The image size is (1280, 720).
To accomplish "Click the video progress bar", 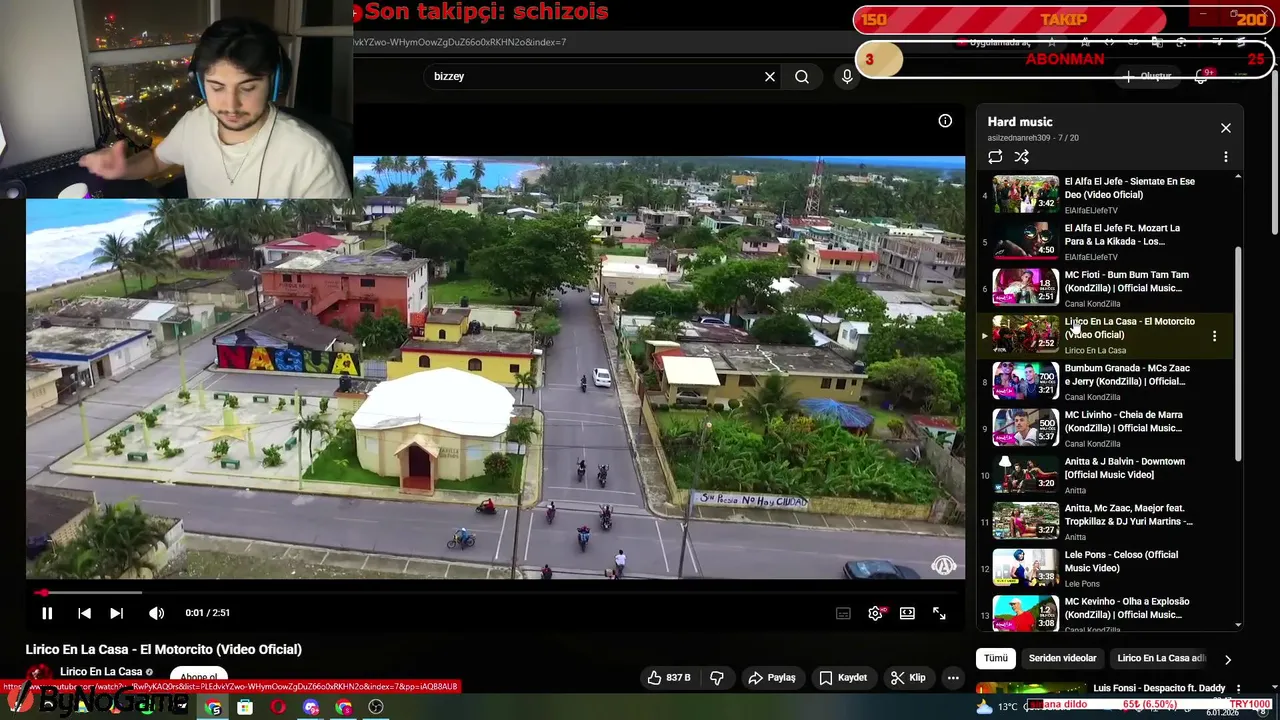I will click(x=495, y=593).
